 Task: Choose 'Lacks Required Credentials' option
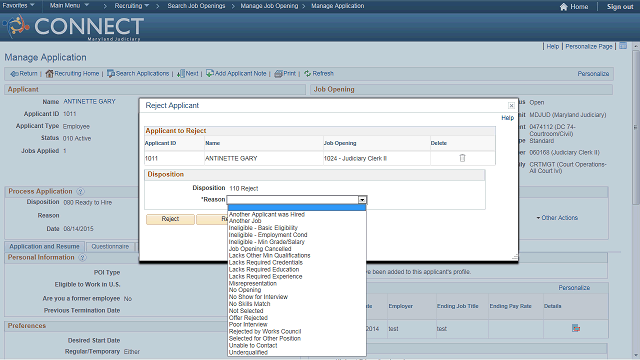pyautogui.click(x=266, y=262)
